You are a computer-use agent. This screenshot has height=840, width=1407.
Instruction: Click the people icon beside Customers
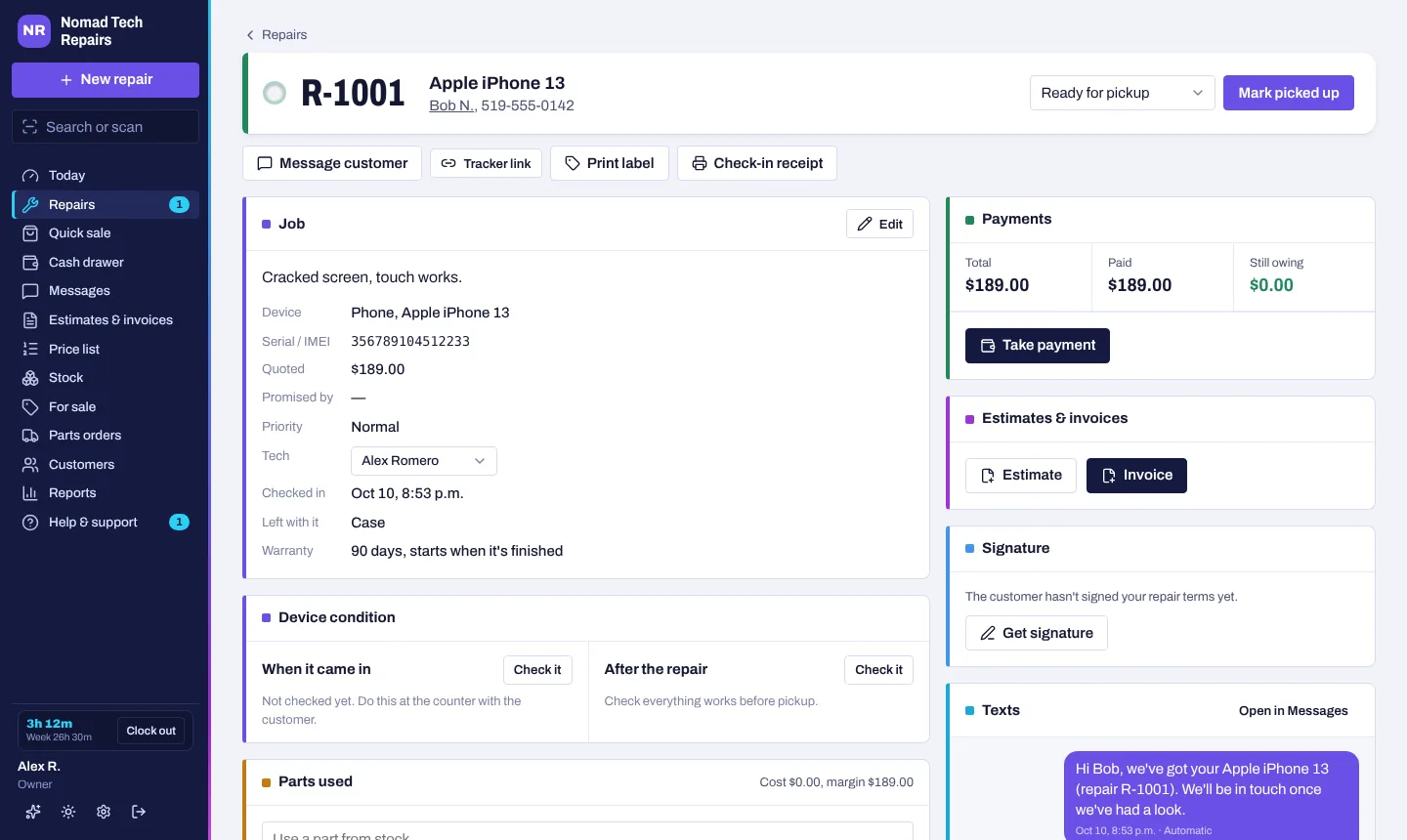tap(30, 465)
